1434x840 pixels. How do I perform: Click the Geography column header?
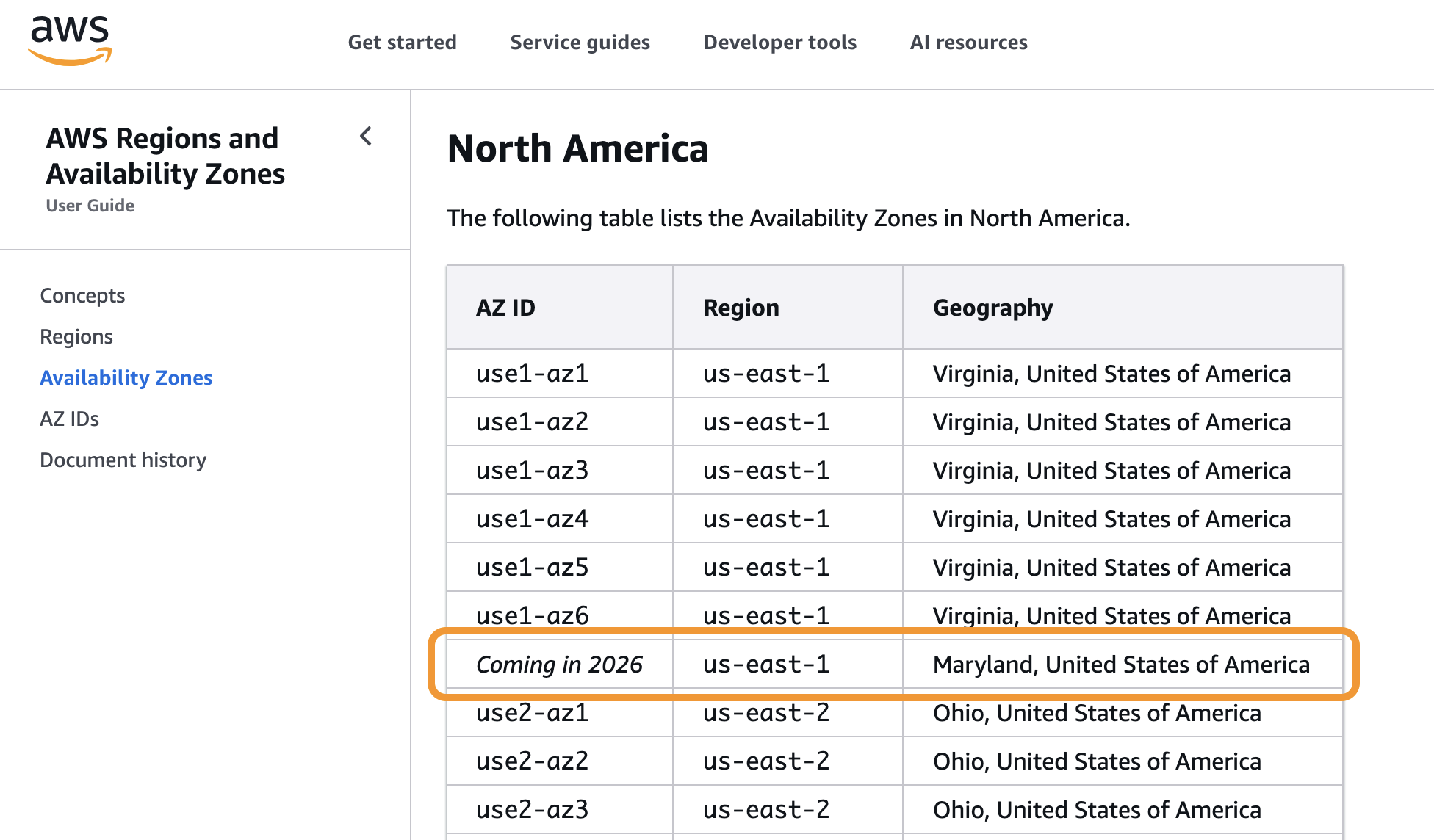pyautogui.click(x=992, y=308)
